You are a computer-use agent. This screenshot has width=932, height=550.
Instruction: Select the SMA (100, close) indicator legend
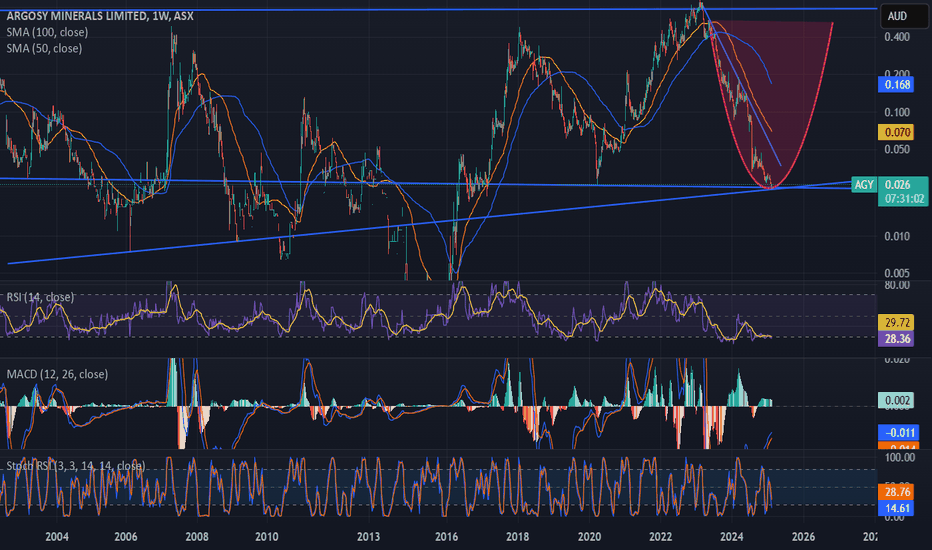(48, 32)
